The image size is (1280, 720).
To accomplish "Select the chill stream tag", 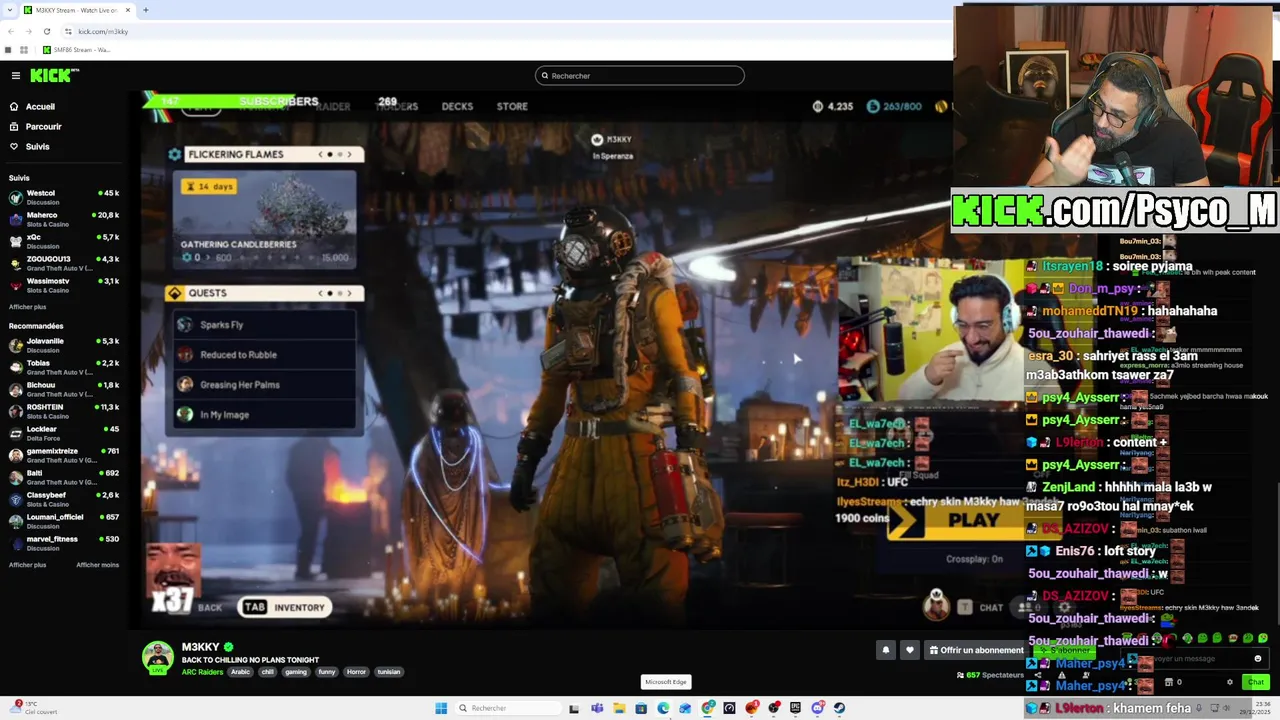I will point(267,672).
